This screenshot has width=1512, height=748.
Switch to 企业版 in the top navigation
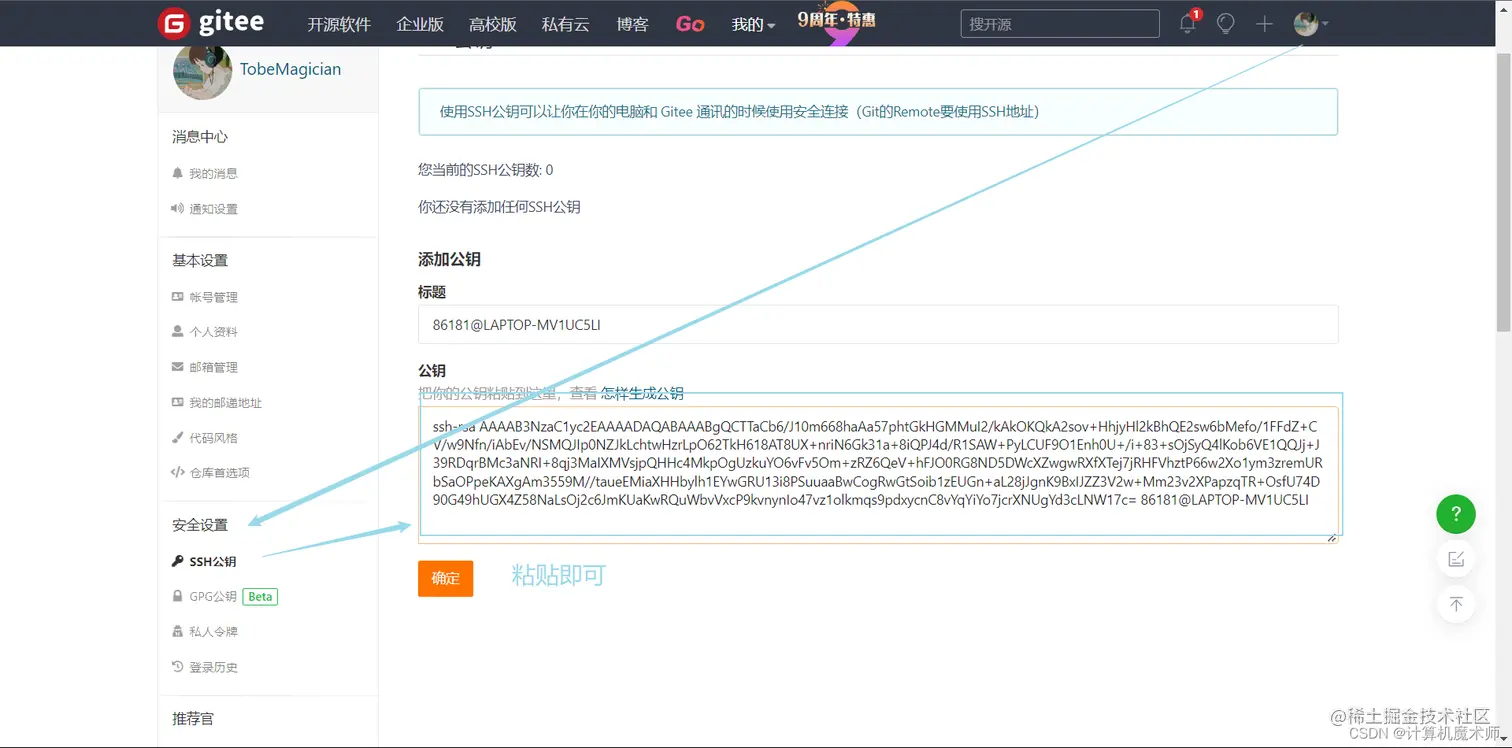(419, 23)
